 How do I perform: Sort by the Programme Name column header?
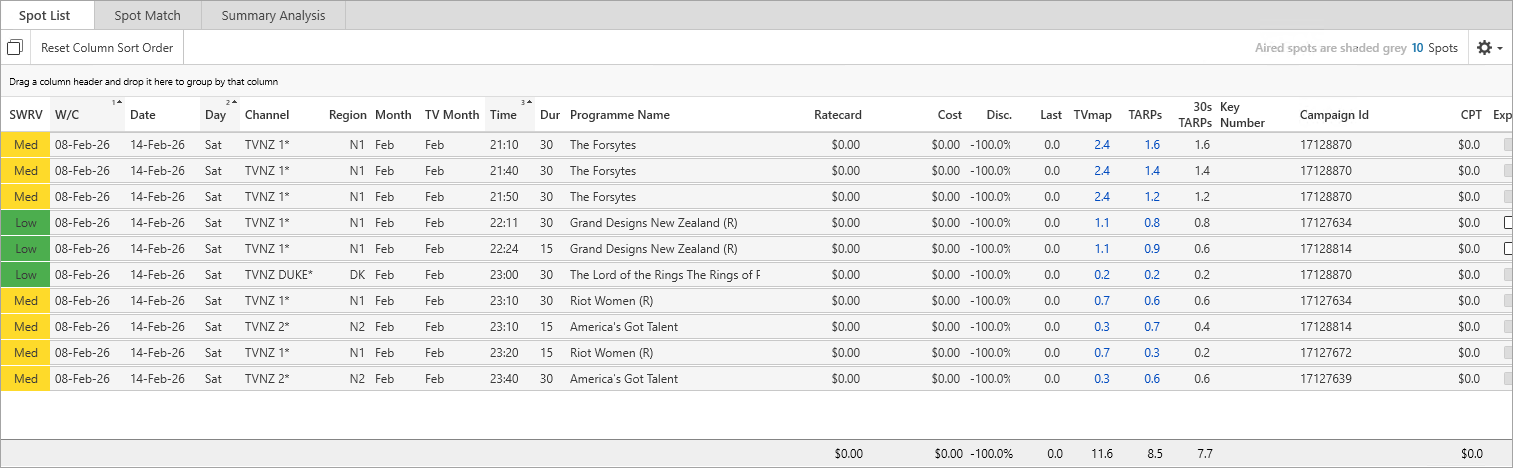point(619,115)
